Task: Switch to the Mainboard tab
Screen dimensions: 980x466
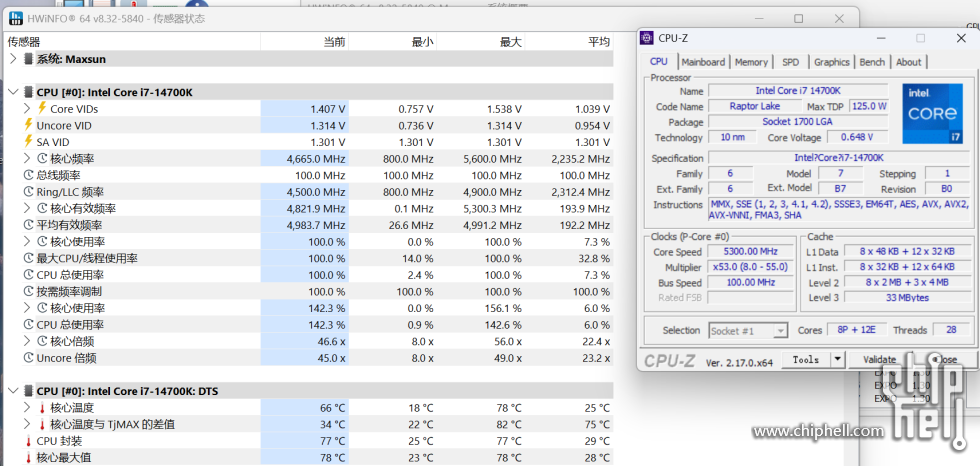Action: click(x=703, y=62)
